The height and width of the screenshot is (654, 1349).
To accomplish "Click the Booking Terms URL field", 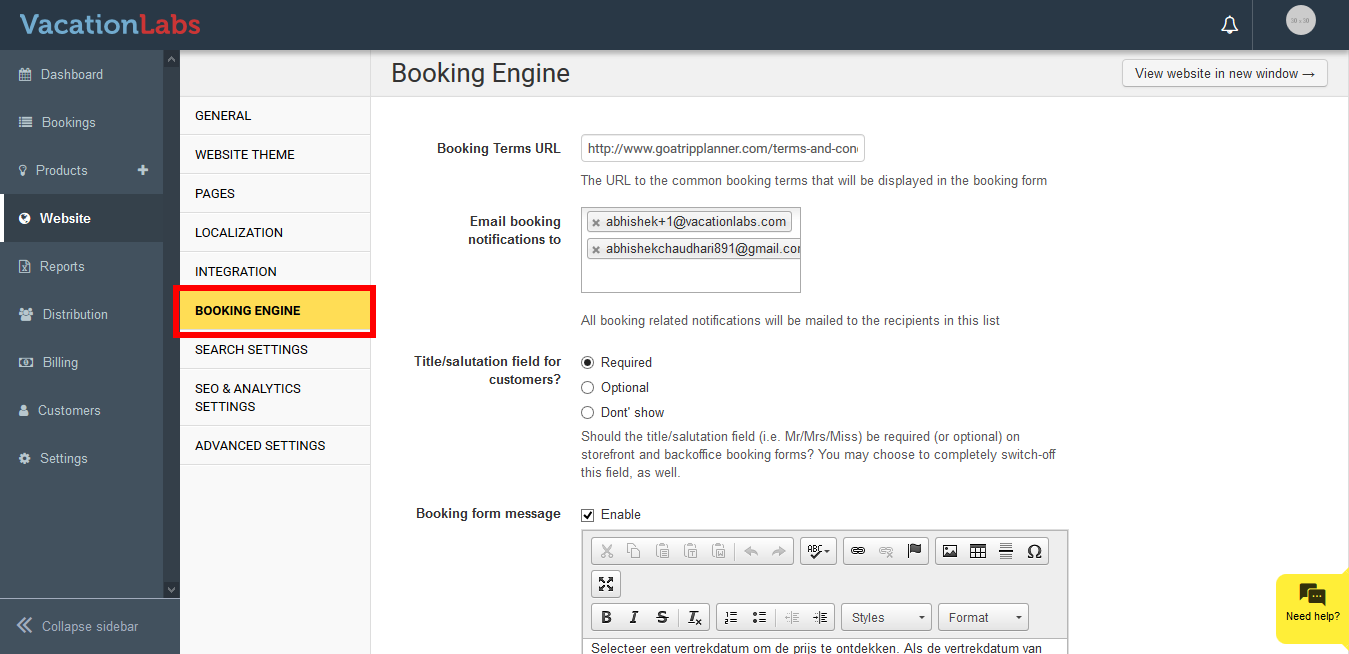I will tap(722, 149).
